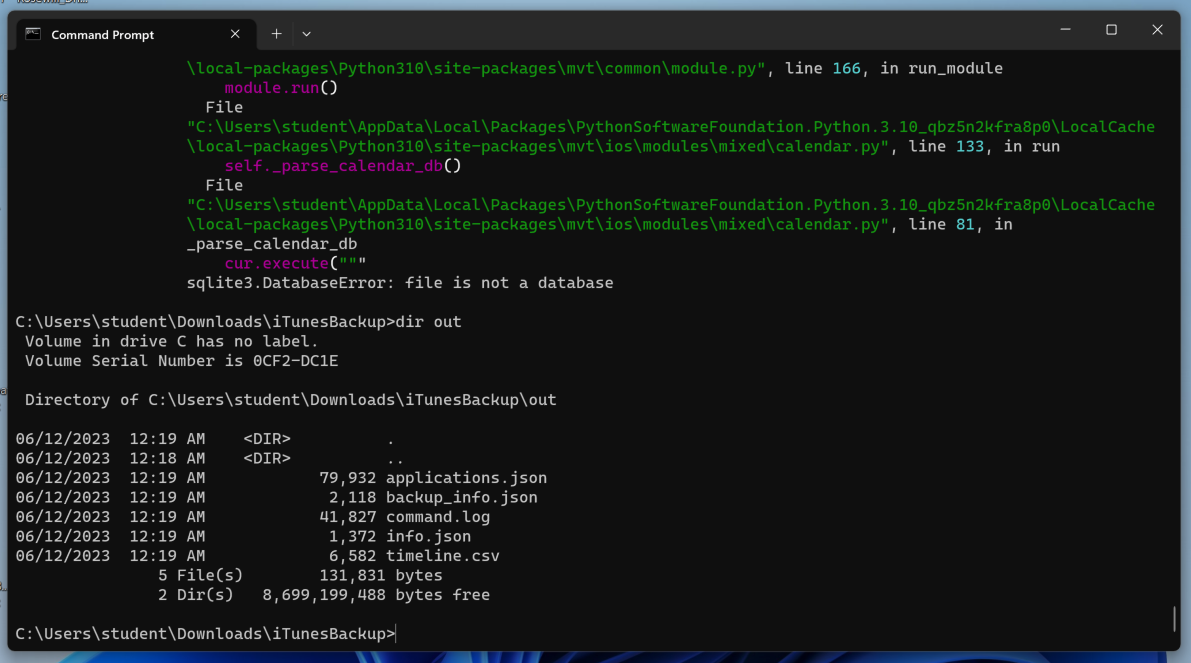Click line number 133 in traceback
The image size is (1191, 663).
[x=969, y=147]
